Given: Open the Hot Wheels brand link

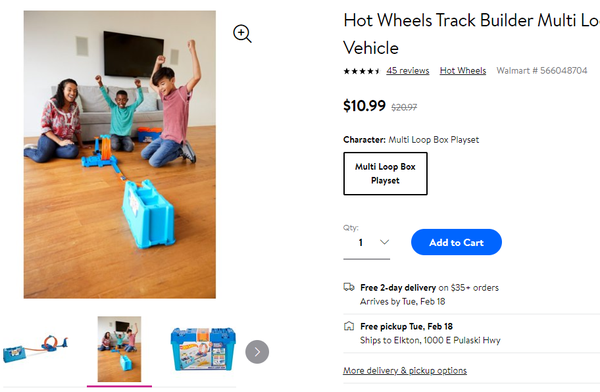Looking at the screenshot, I should coord(463,71).
